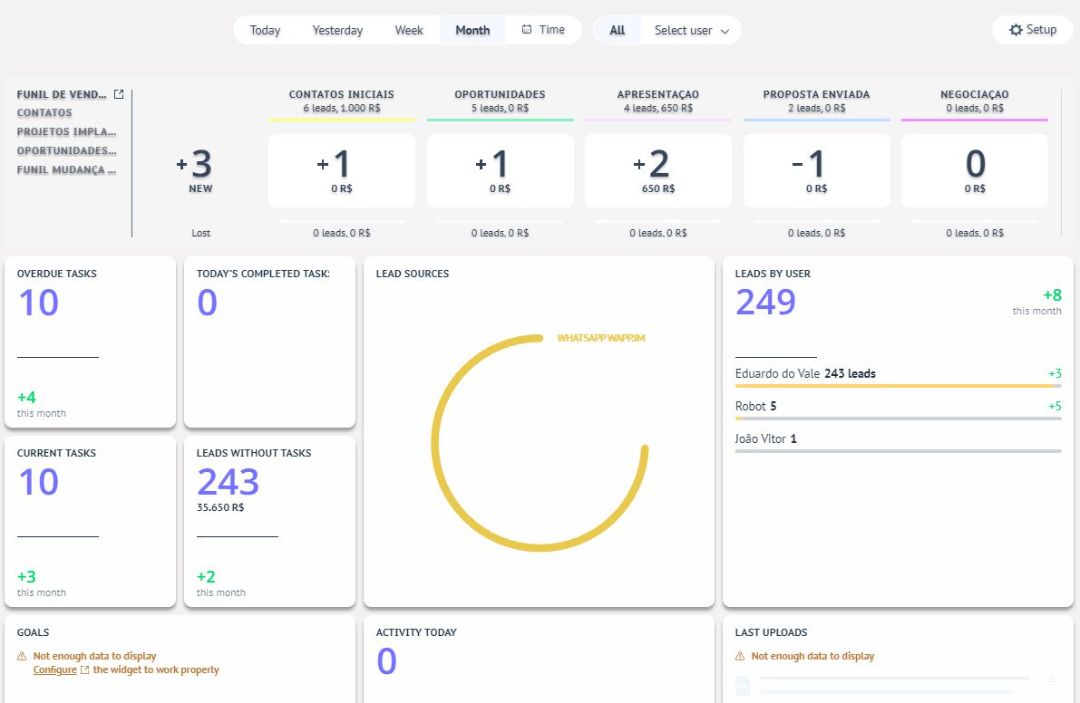Select the Yesterday period tab
Screen dimensions: 1080x703
(338, 30)
